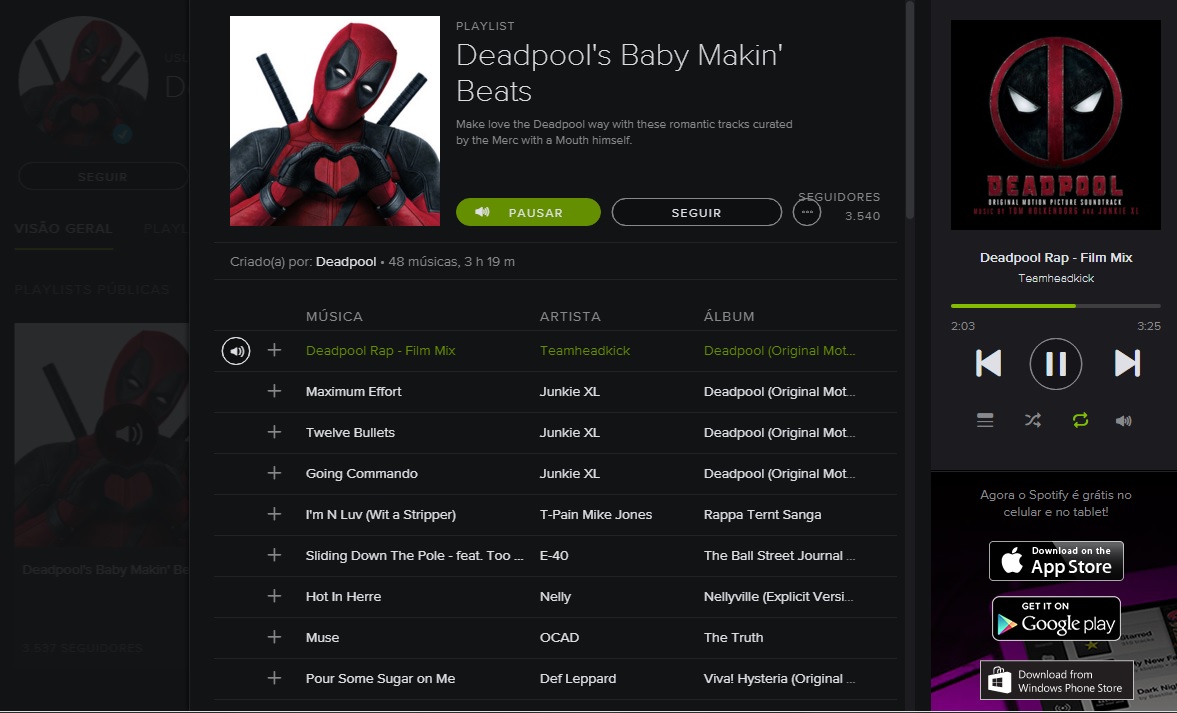
Task: Open the album Viva! Hysteria
Action: click(779, 678)
